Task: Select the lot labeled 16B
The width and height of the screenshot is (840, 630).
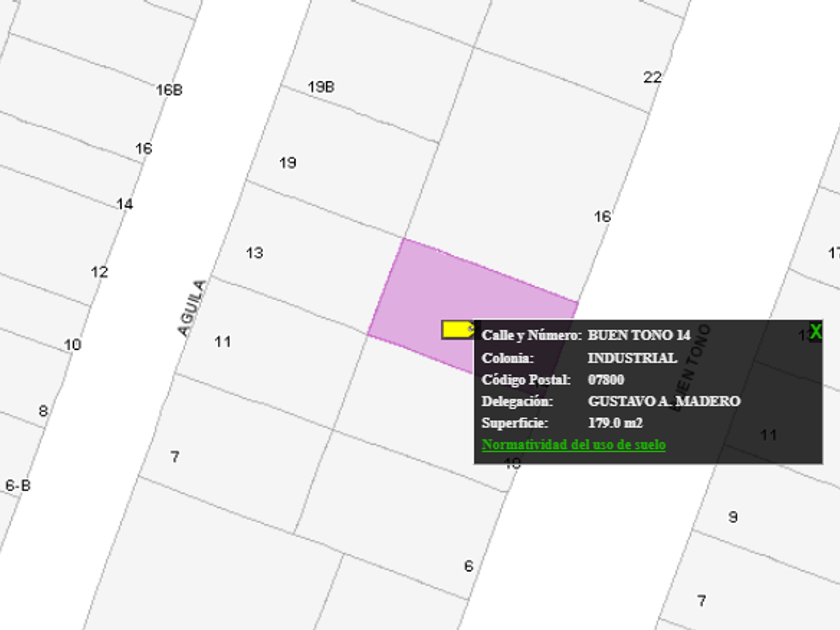Action: point(169,90)
